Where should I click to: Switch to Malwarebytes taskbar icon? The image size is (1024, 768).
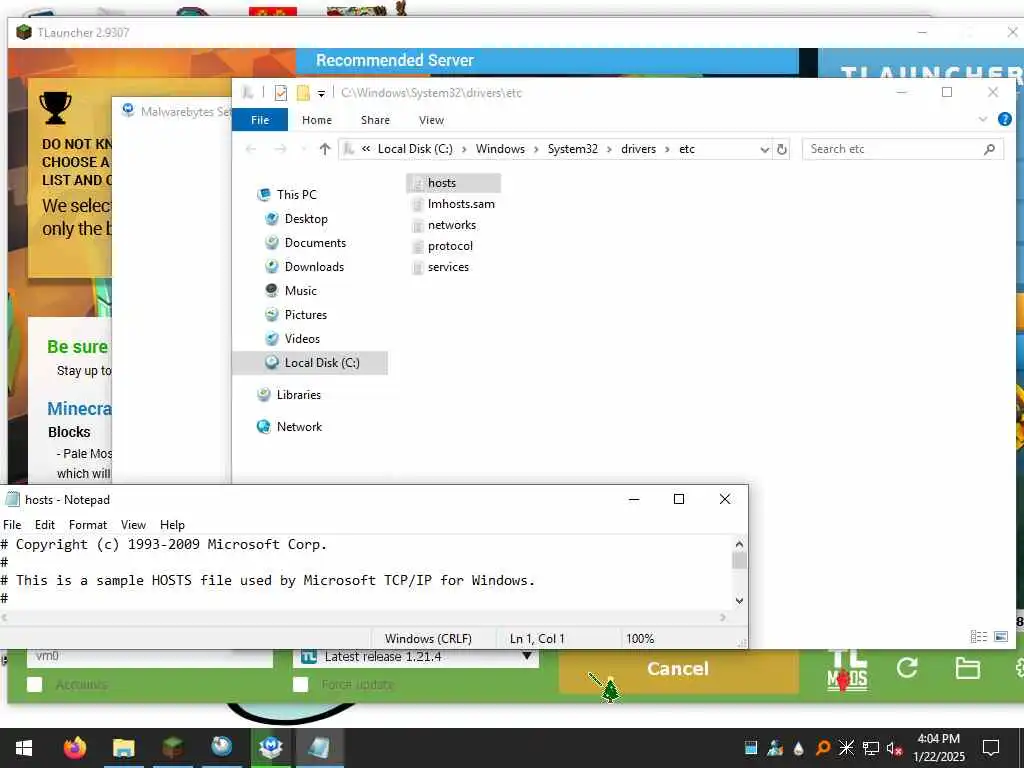point(270,748)
